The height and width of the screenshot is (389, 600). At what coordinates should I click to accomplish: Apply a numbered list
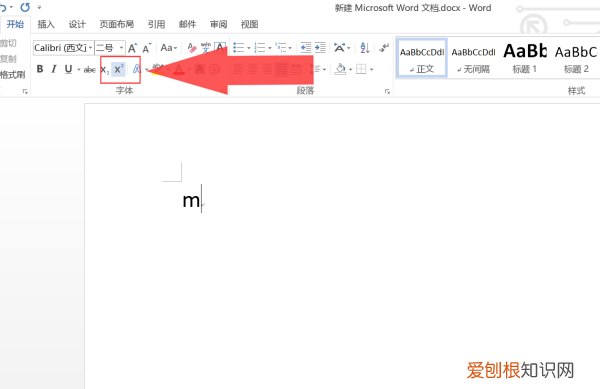[x=260, y=48]
